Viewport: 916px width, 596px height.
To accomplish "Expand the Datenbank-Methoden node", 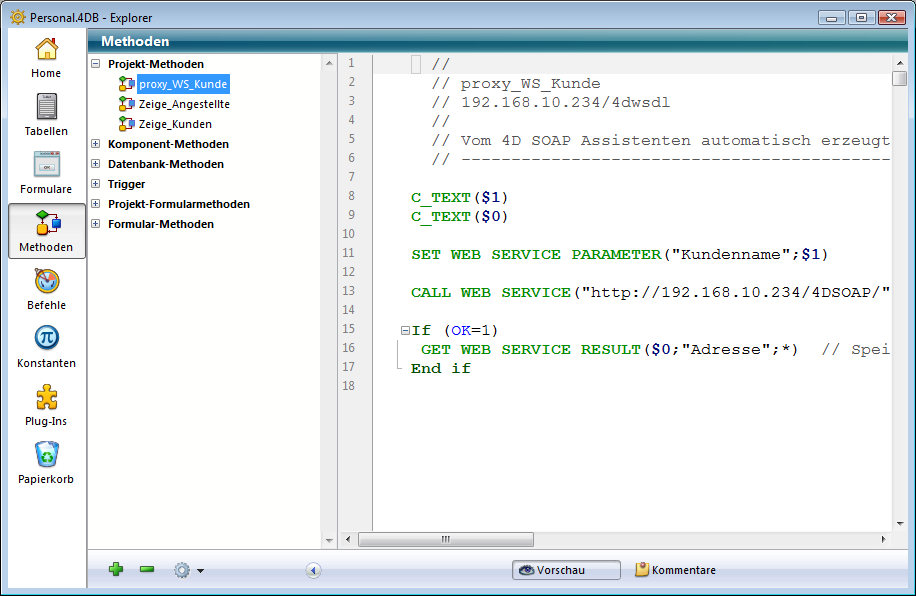I will (x=96, y=164).
